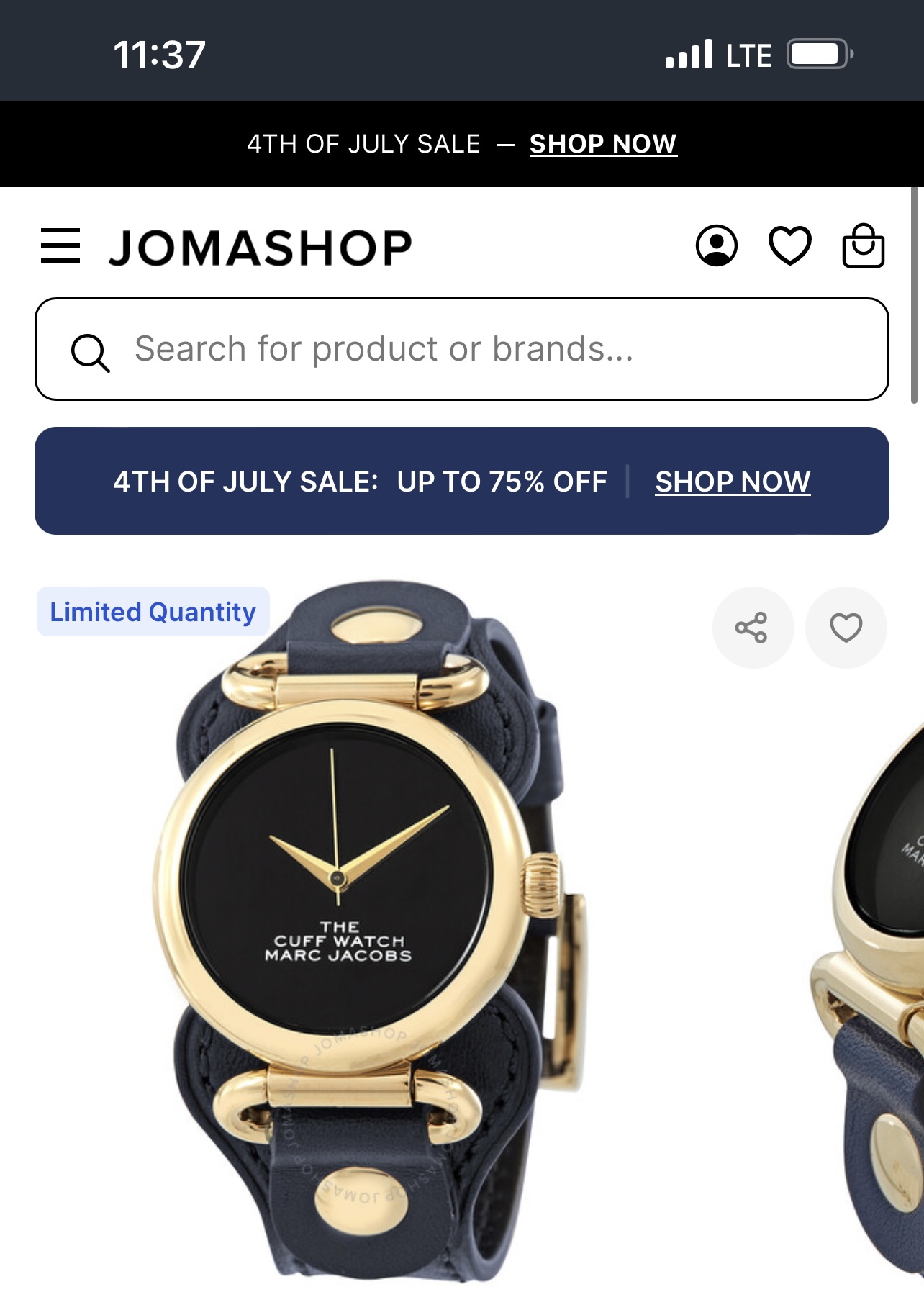Tap Shop Now in top black banner
Image resolution: width=924 pixels, height=1310 pixels.
click(x=603, y=144)
